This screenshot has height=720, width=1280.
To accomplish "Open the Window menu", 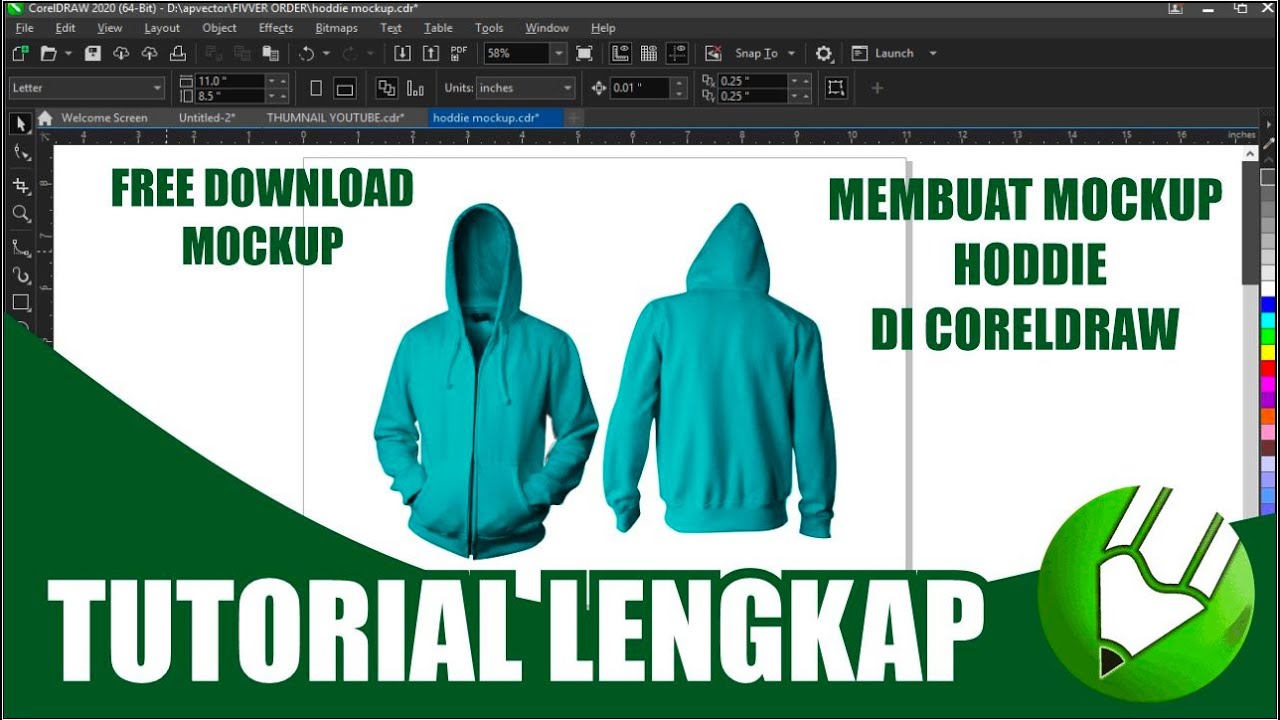I will 547,28.
